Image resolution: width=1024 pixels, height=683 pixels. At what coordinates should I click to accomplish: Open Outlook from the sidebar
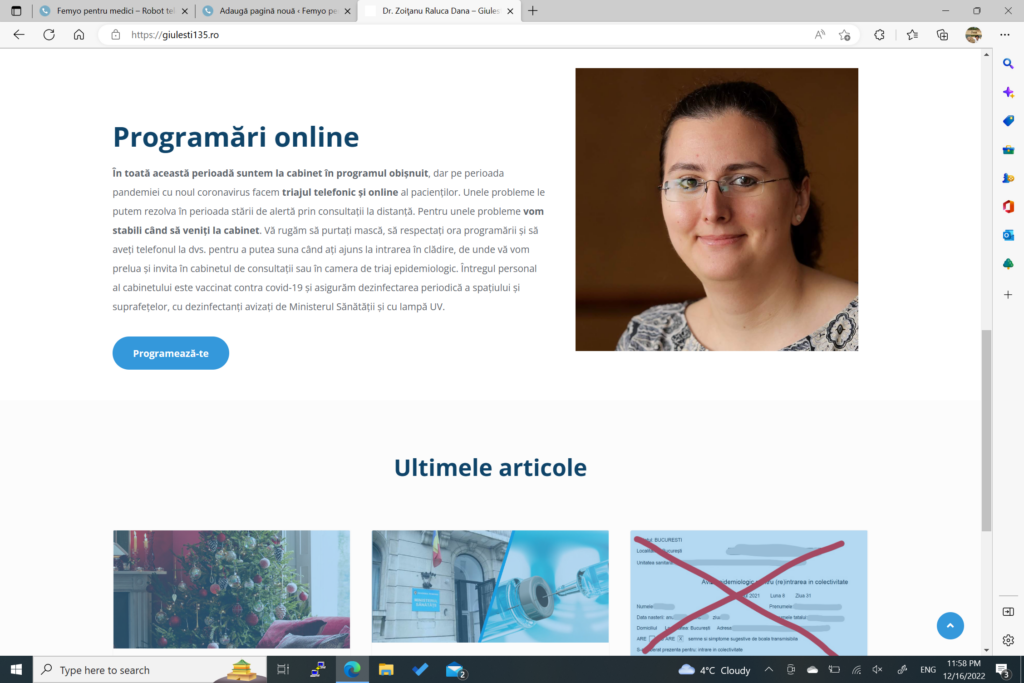click(1008, 235)
